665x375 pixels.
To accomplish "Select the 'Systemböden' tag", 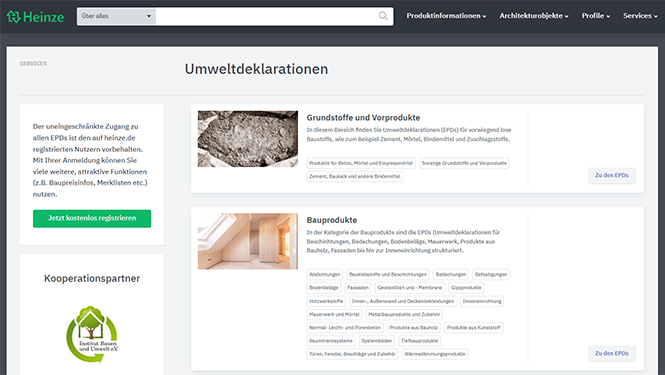I will 377,341.
